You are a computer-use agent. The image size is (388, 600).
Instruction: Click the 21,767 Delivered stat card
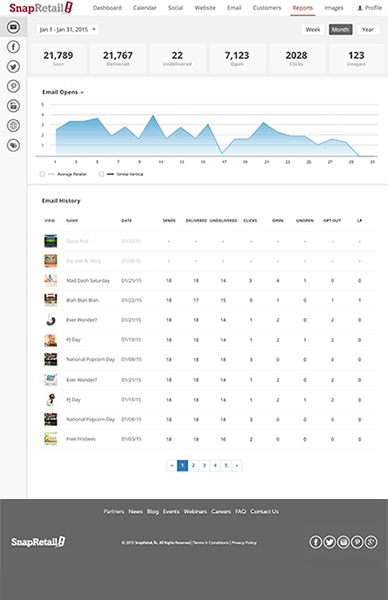[118, 59]
